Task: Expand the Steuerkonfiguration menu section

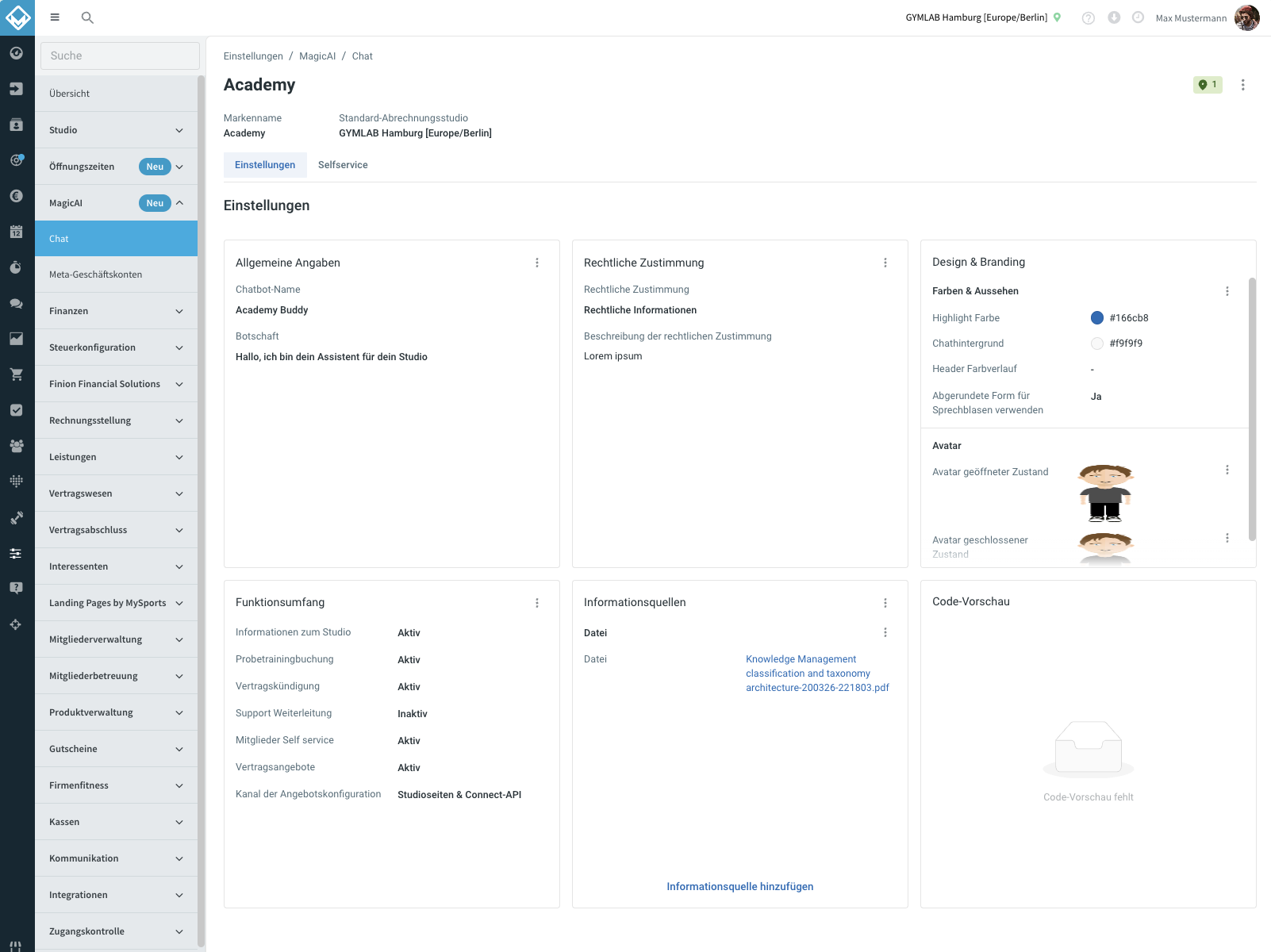Action: 116,347
